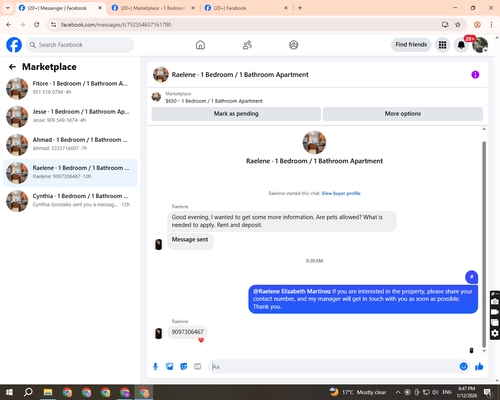Click the chat scroll up arrow

click(484, 129)
